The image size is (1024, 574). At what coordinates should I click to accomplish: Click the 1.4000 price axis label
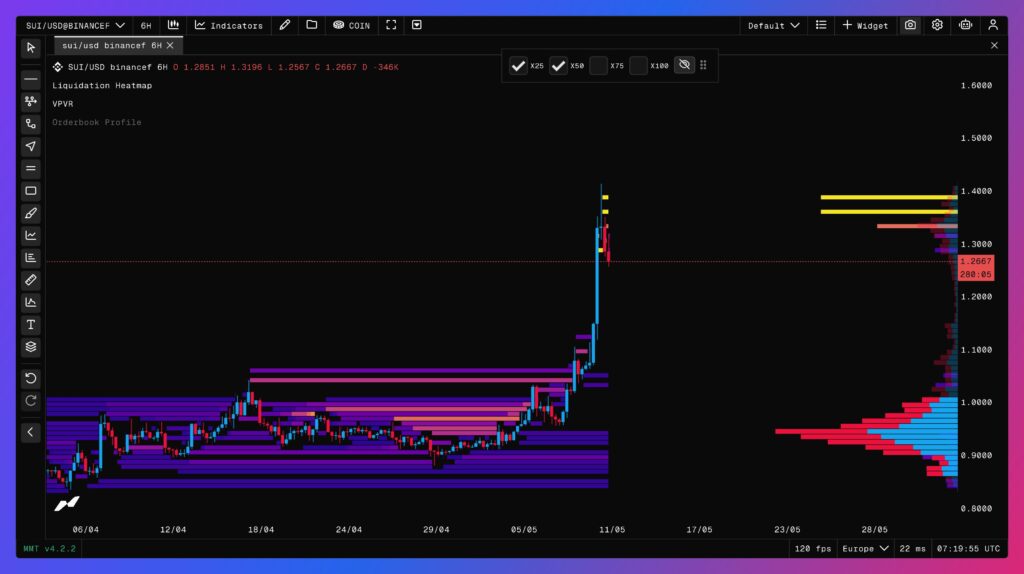click(976, 191)
